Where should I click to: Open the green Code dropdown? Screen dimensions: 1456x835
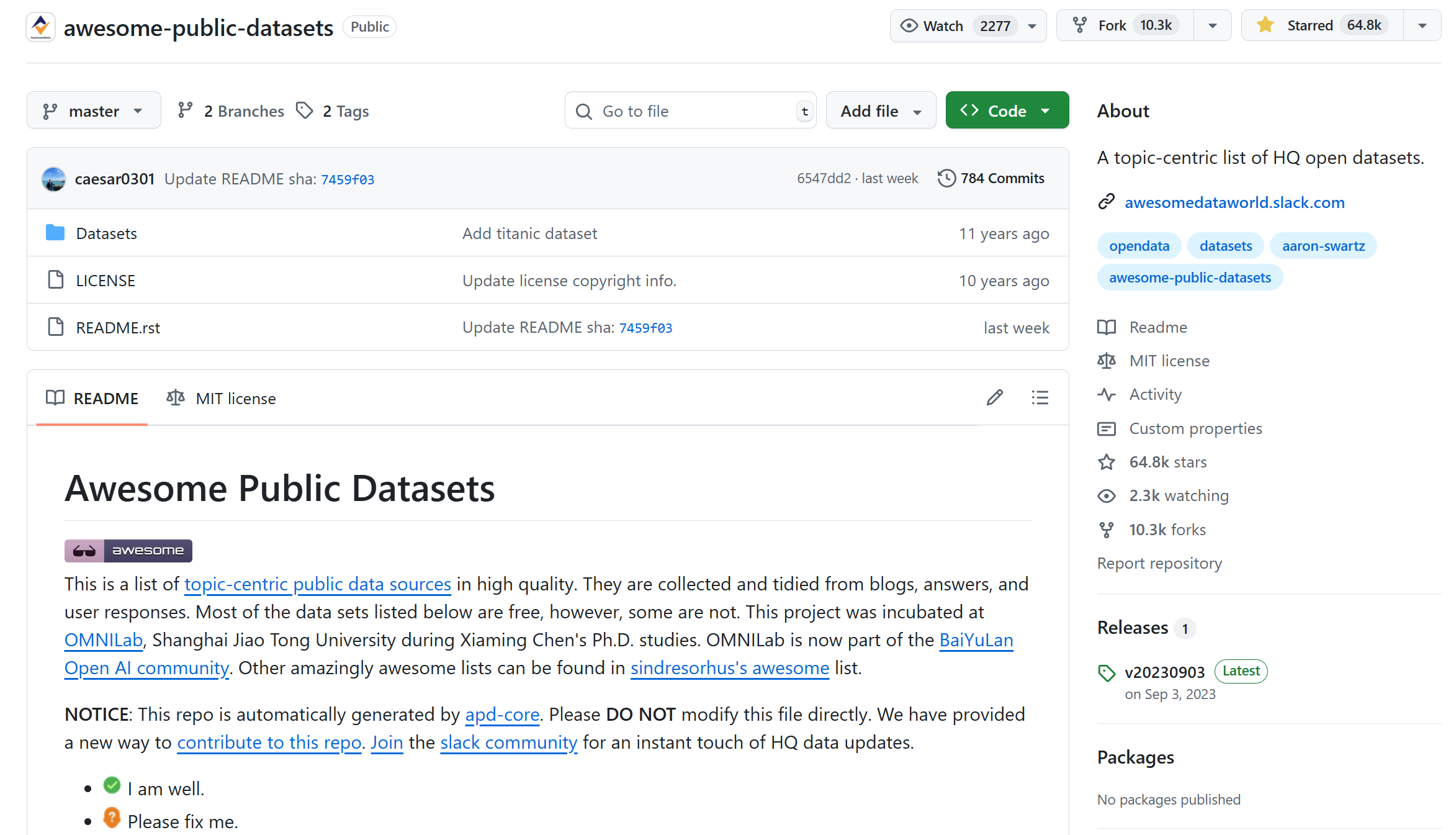[1007, 111]
